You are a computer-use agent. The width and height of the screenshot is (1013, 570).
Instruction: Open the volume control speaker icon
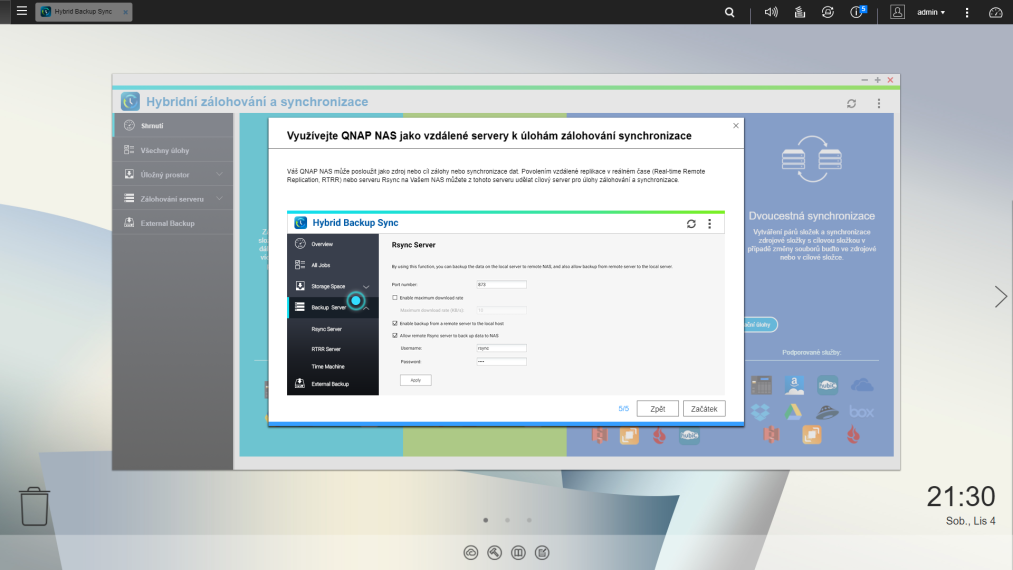coord(771,12)
